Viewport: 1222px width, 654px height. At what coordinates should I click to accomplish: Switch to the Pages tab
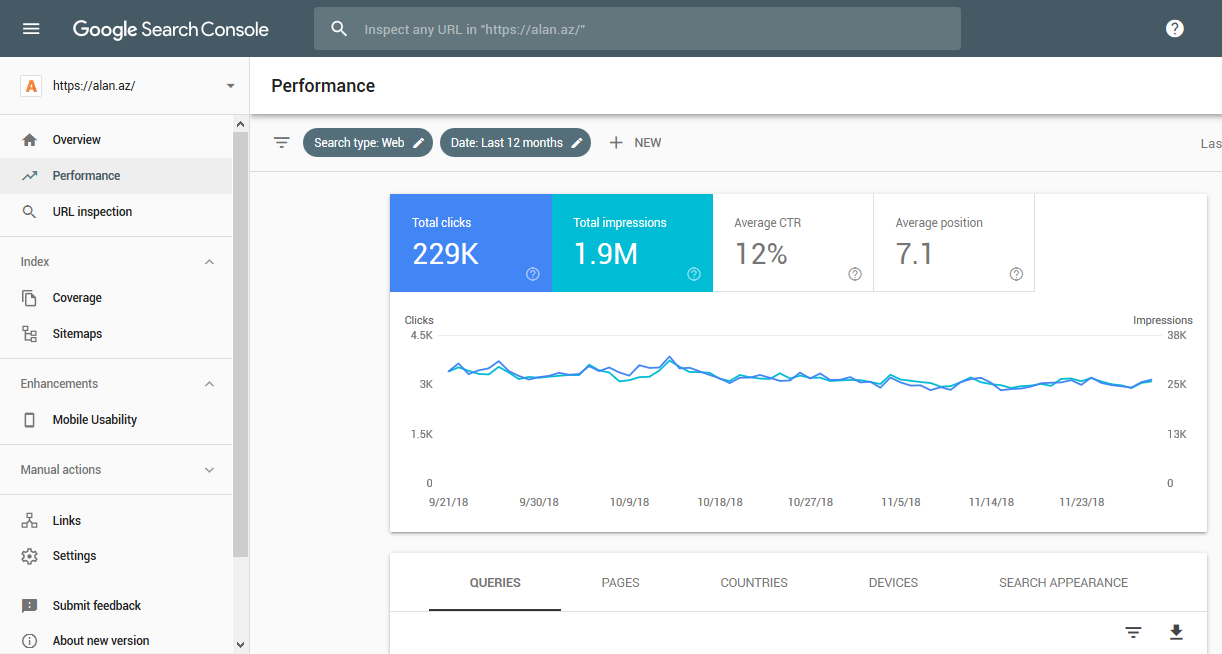(x=620, y=583)
